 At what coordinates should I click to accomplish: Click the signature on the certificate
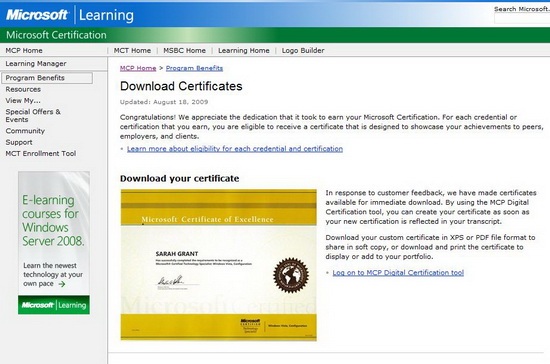pyautogui.click(x=171, y=281)
